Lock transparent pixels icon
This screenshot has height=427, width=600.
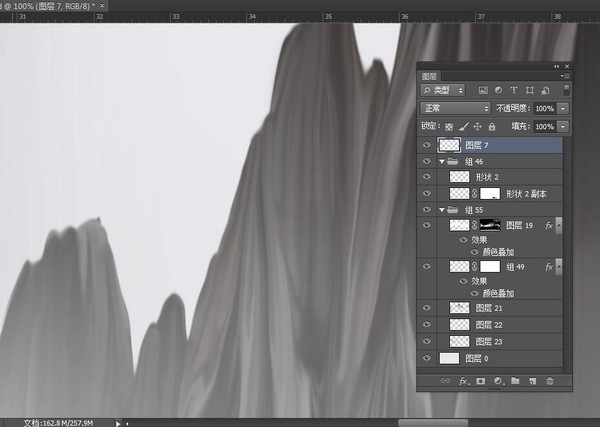tap(449, 127)
